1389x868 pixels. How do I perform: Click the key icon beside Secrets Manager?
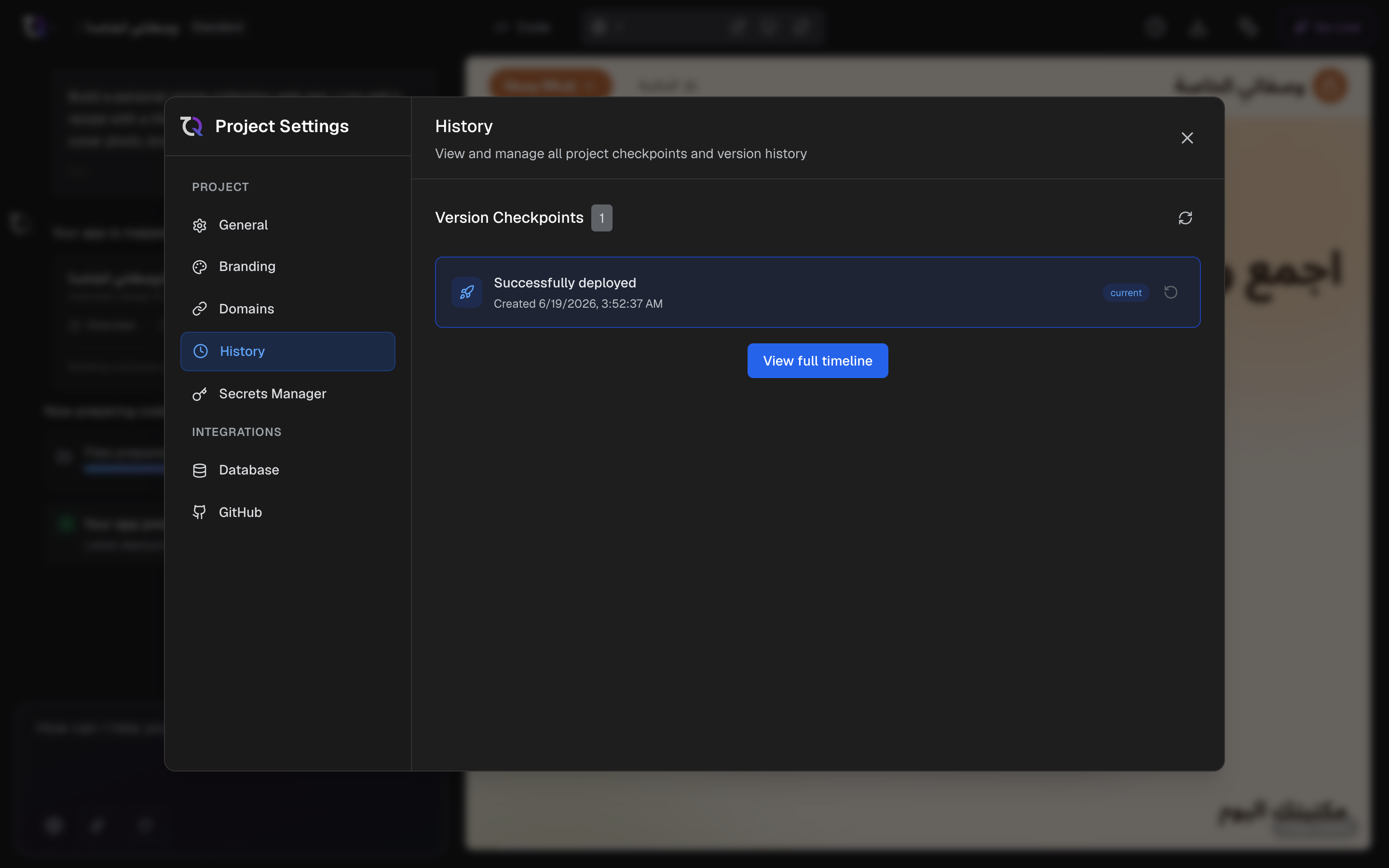click(x=200, y=394)
